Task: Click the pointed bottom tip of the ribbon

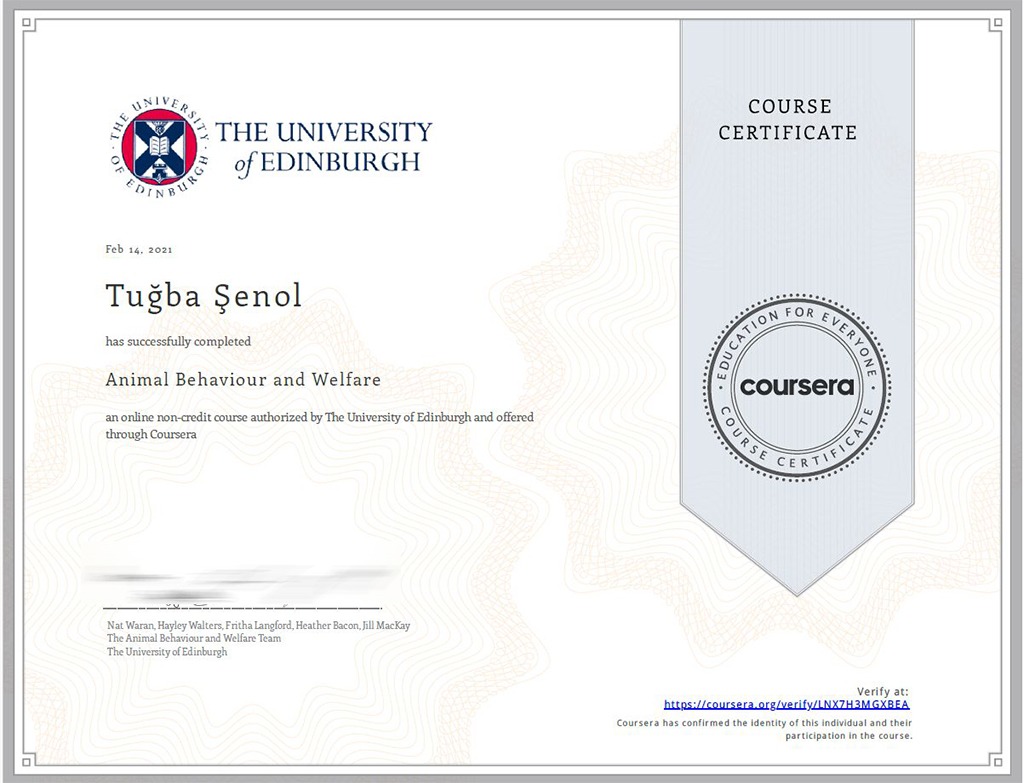Action: click(x=796, y=590)
